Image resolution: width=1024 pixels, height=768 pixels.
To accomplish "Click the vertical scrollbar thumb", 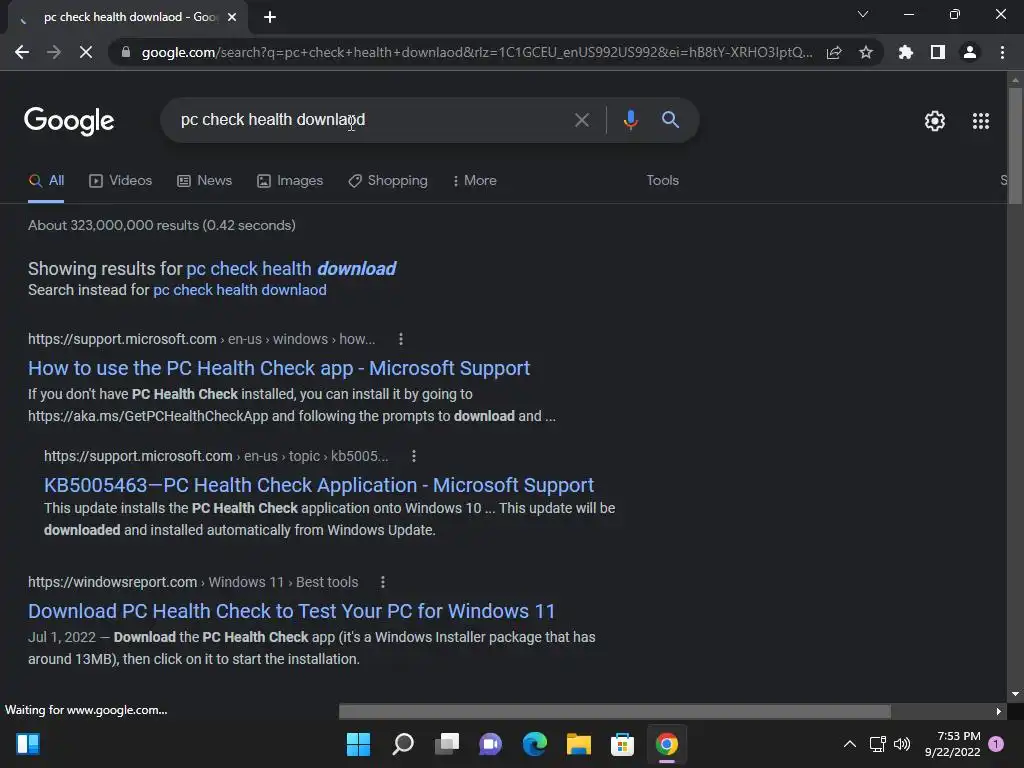I will click(x=1015, y=145).
